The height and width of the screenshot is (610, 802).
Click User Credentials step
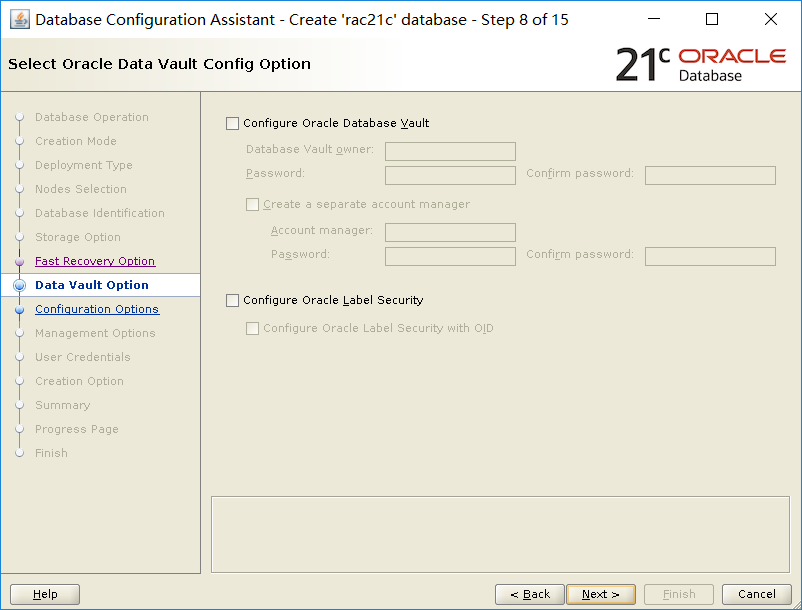(x=83, y=357)
